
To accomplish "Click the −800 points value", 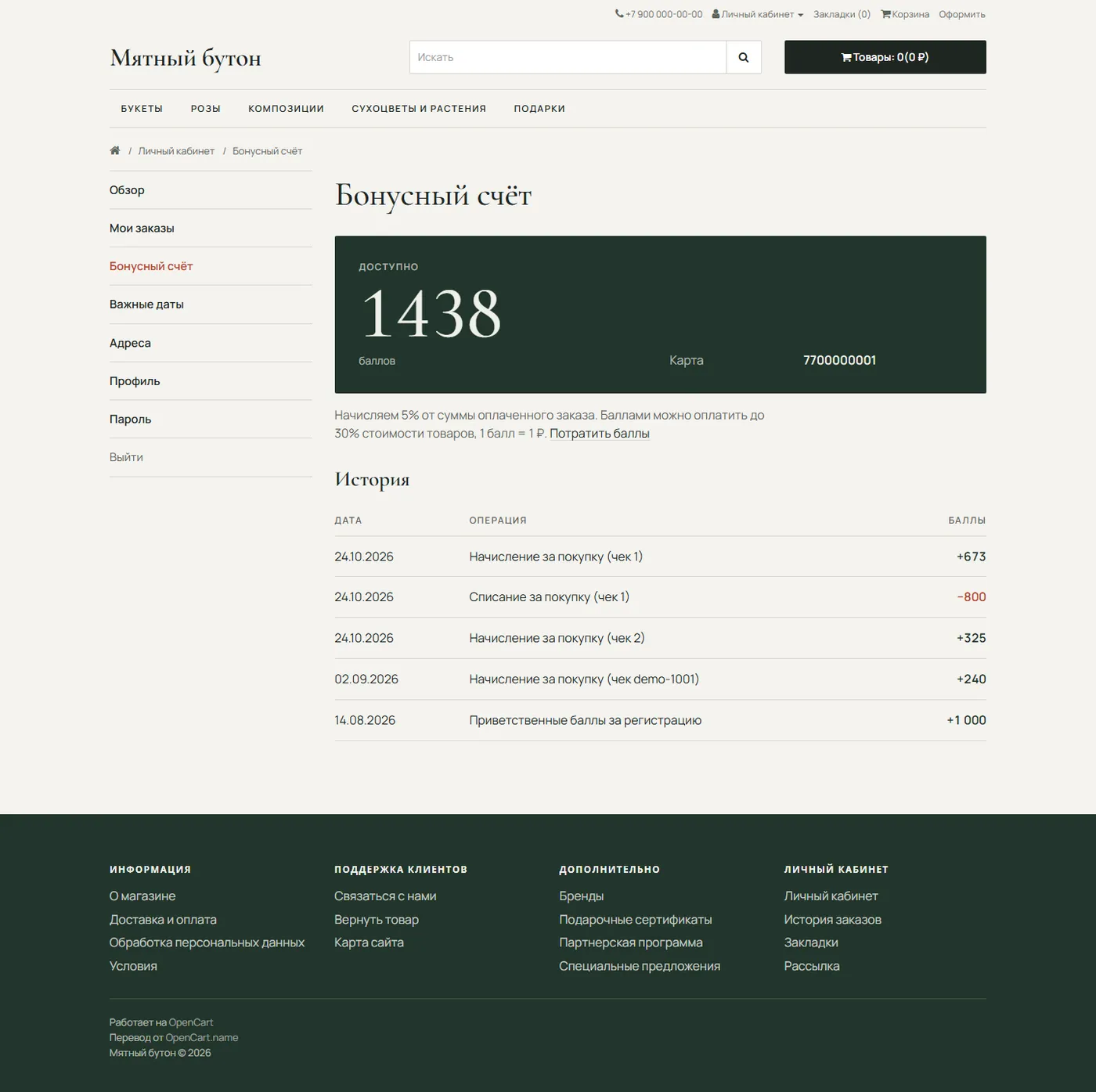I will coord(971,597).
